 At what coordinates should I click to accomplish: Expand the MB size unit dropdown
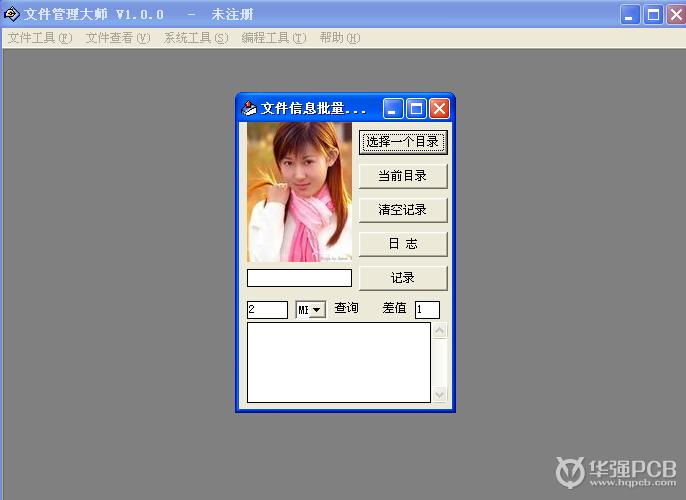point(317,310)
